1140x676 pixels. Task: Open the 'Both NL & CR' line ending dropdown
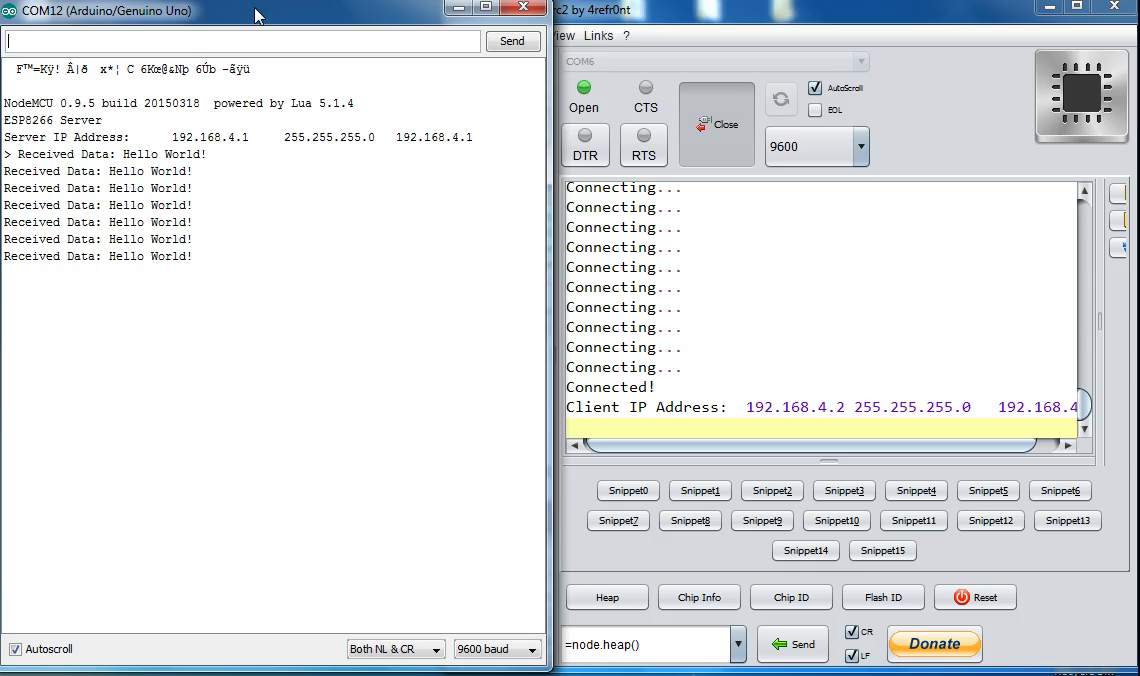tap(396, 648)
